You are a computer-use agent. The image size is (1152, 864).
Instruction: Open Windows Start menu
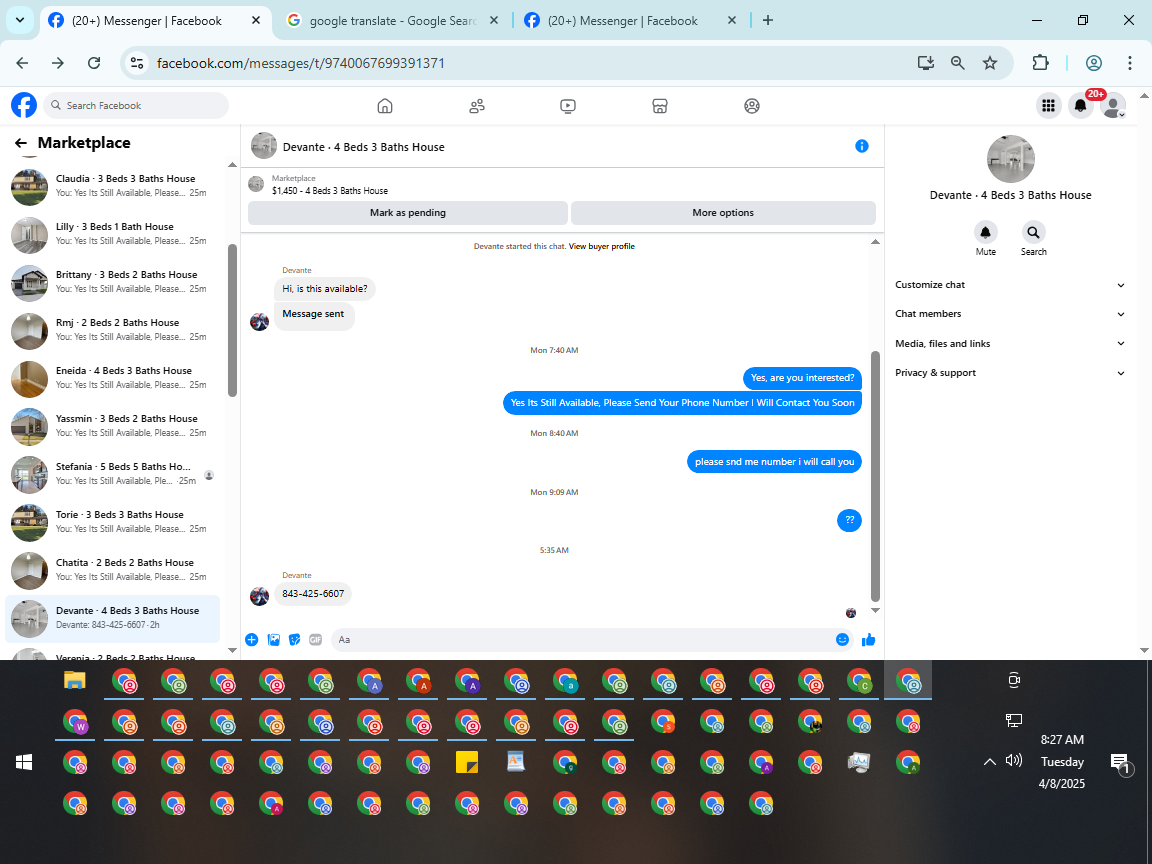(x=24, y=763)
